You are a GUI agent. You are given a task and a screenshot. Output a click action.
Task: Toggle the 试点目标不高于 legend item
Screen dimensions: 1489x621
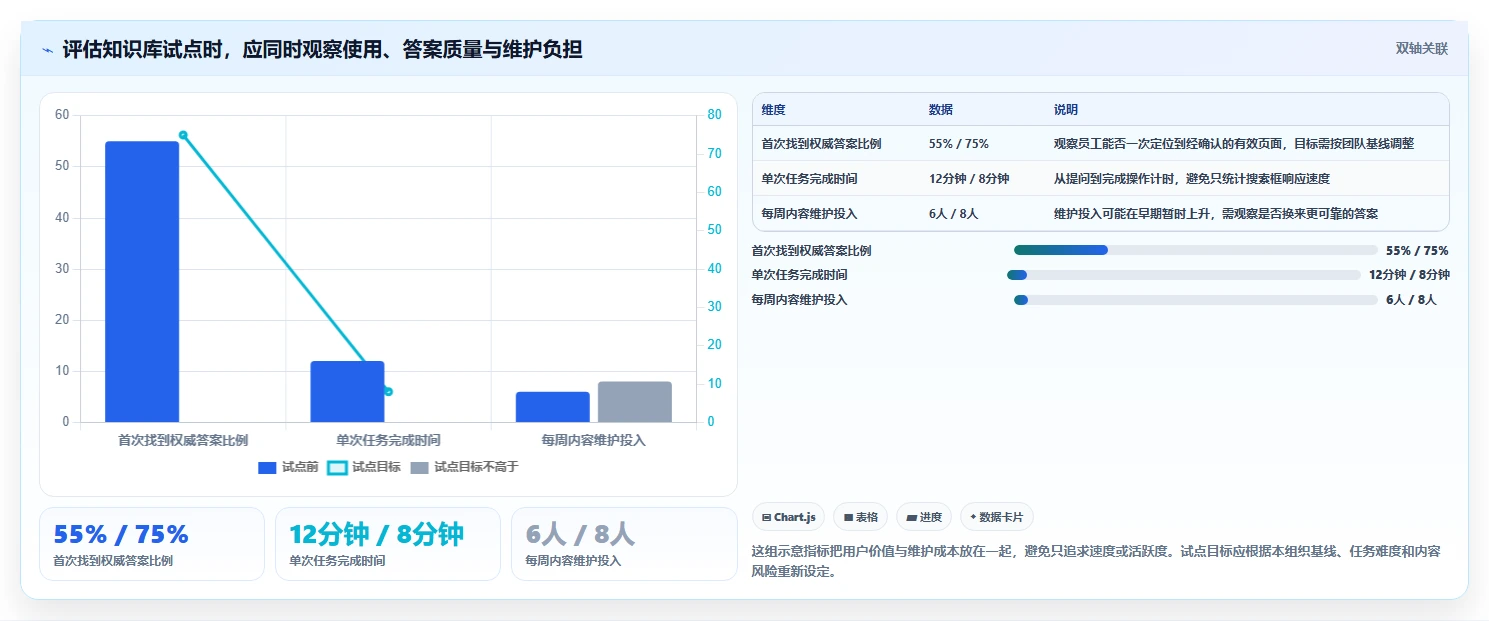tap(464, 467)
